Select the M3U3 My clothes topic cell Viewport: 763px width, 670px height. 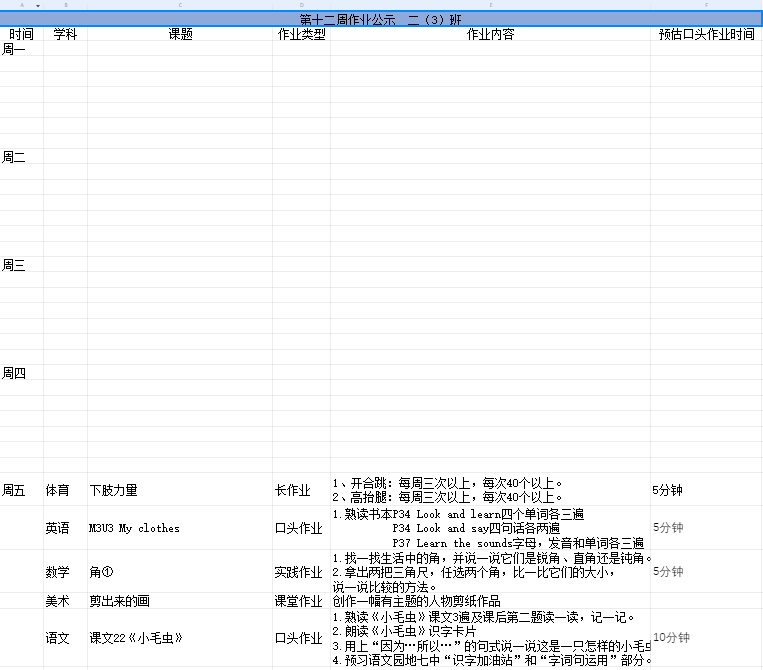pyautogui.click(x=180, y=528)
